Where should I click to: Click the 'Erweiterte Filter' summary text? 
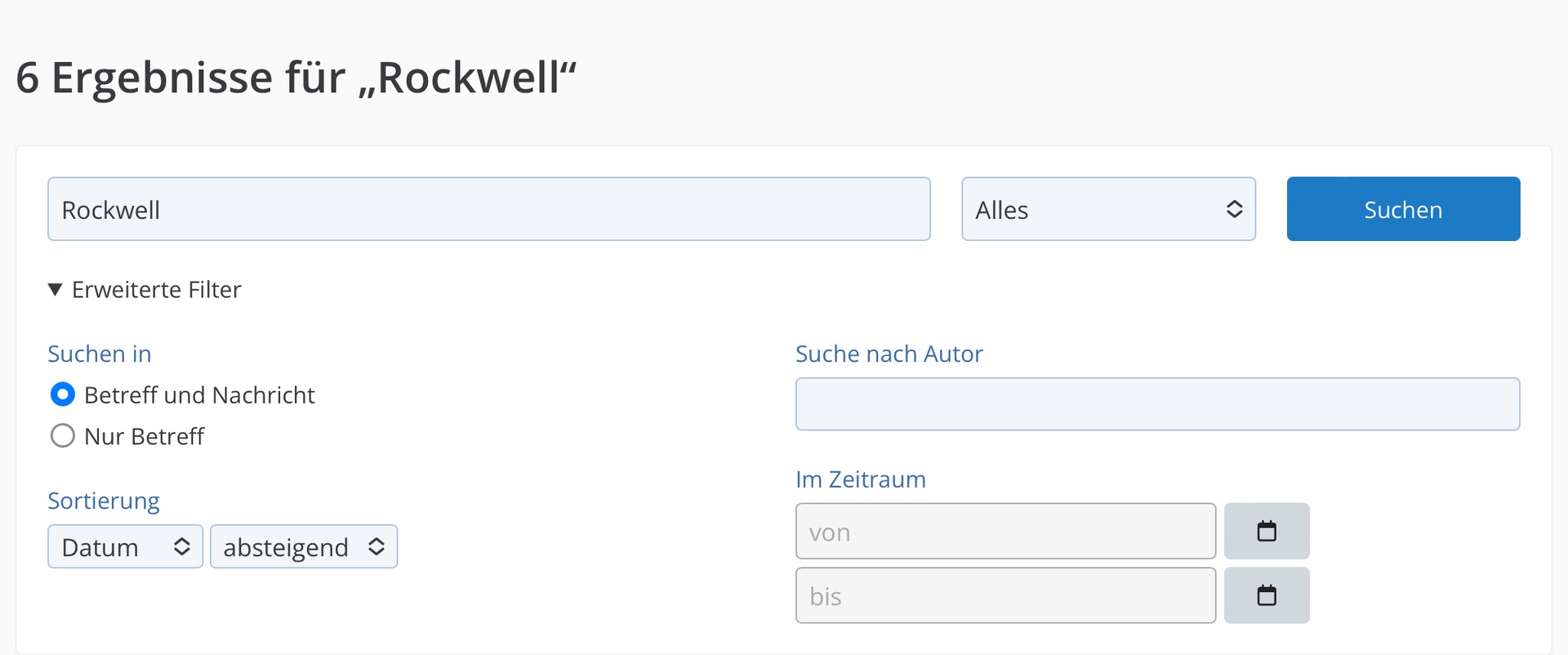[157, 289]
